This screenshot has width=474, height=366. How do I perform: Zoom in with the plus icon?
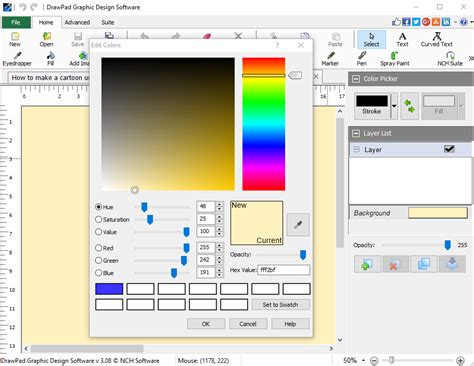(x=460, y=361)
